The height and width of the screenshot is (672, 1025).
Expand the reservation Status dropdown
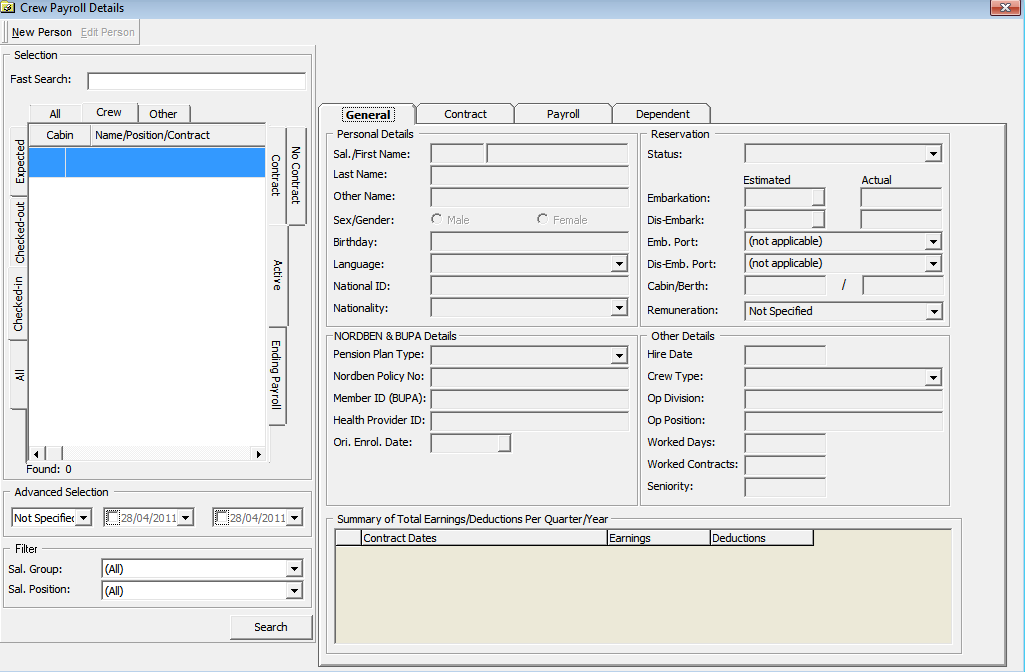tap(933, 154)
